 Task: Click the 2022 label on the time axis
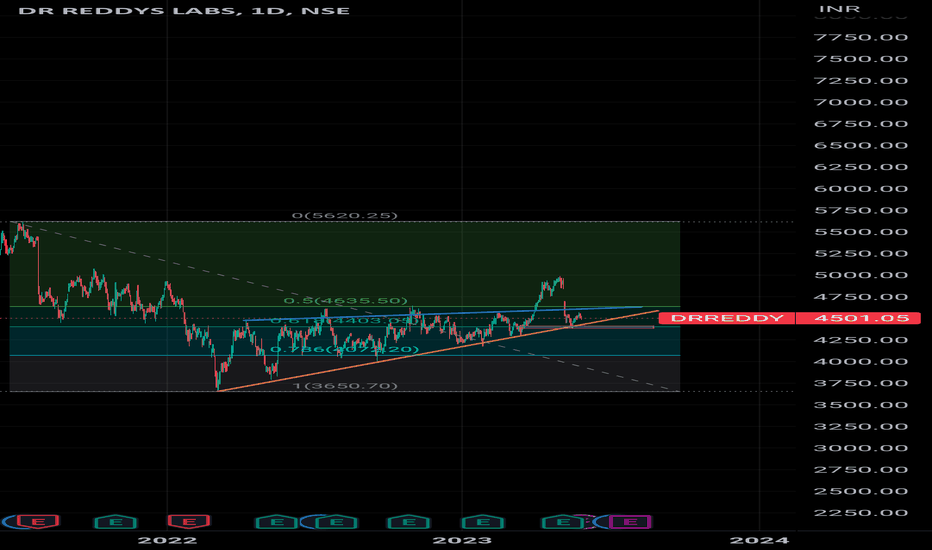[x=167, y=540]
